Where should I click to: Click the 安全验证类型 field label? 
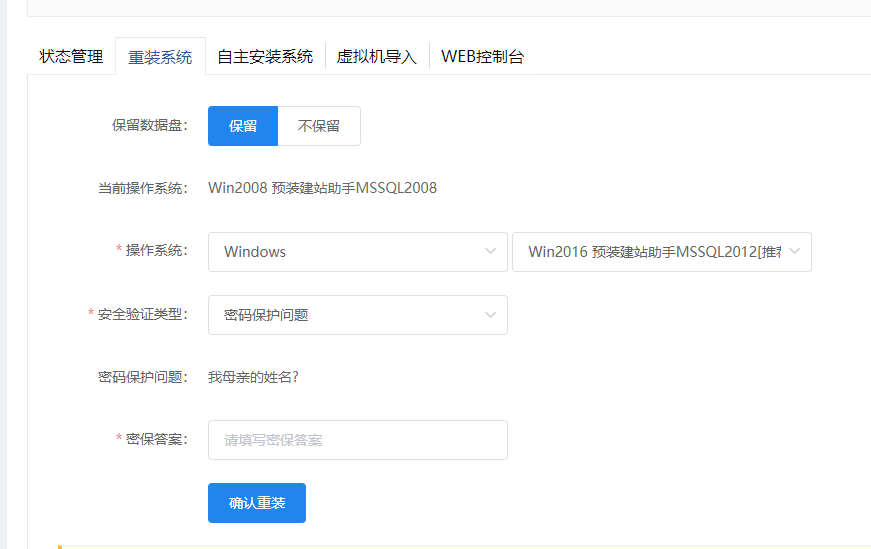click(142, 315)
